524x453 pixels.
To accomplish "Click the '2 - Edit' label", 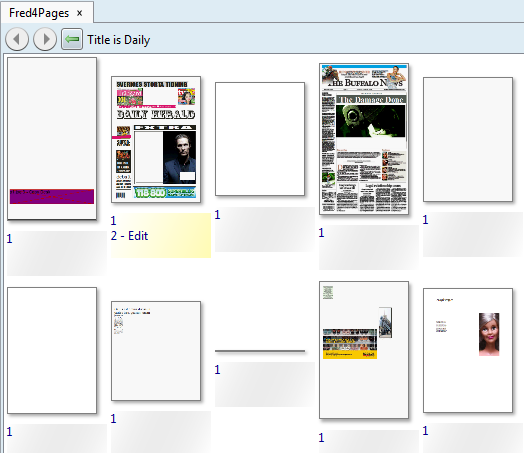I will coord(129,236).
